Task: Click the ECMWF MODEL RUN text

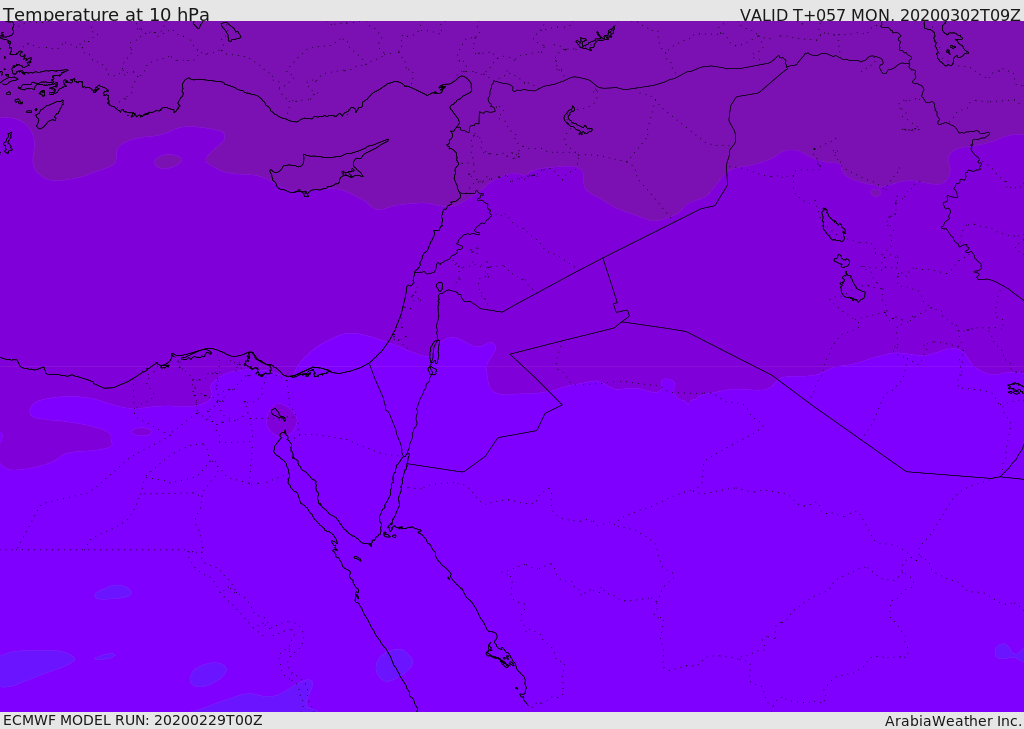Action: click(x=132, y=720)
